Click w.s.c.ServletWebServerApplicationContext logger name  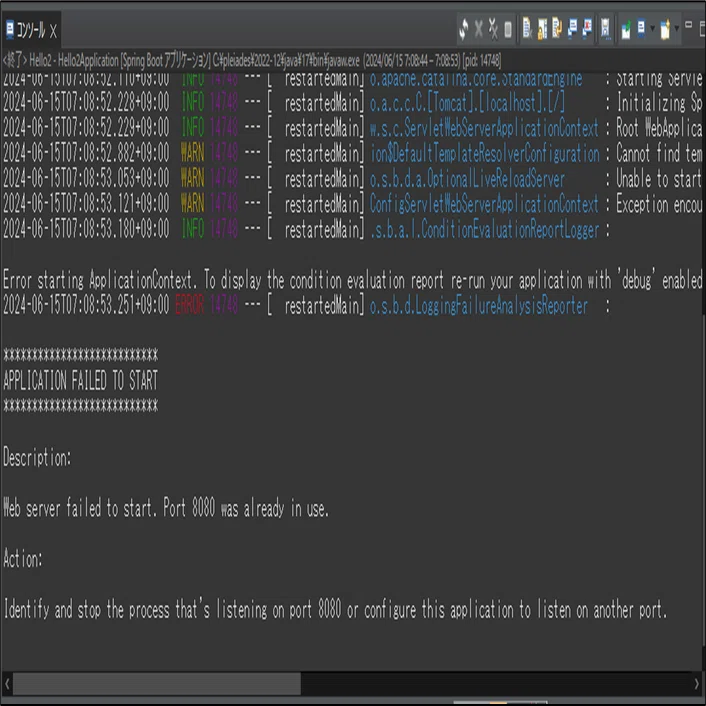[x=484, y=129]
